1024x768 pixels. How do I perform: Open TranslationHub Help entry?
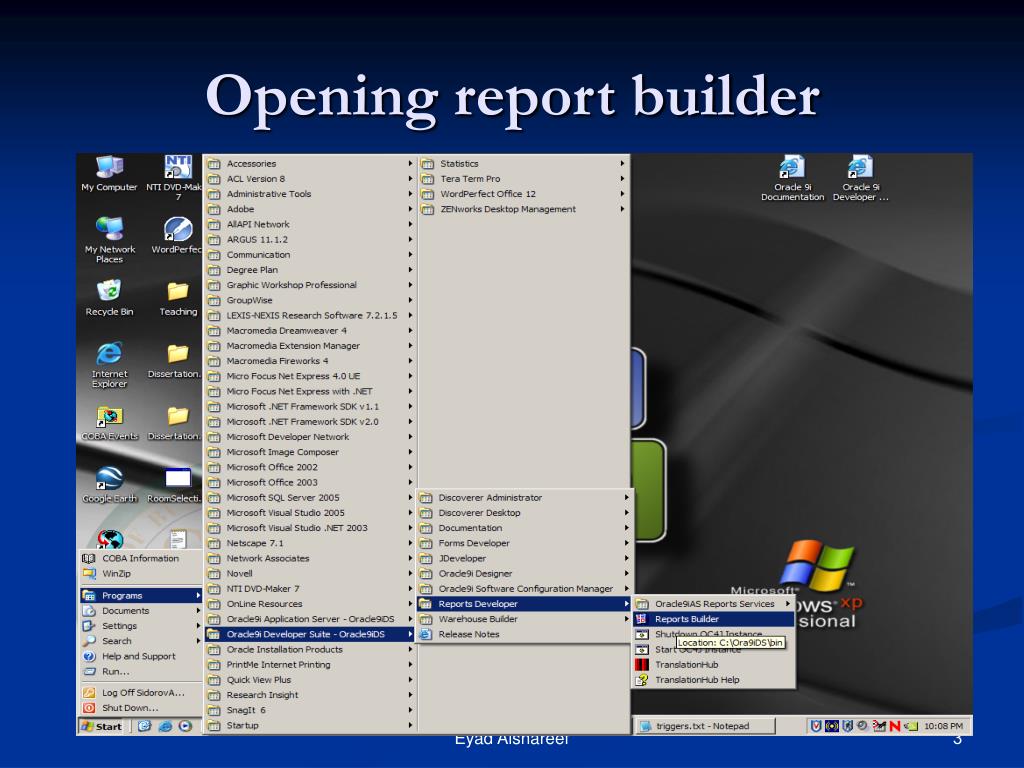[x=714, y=680]
